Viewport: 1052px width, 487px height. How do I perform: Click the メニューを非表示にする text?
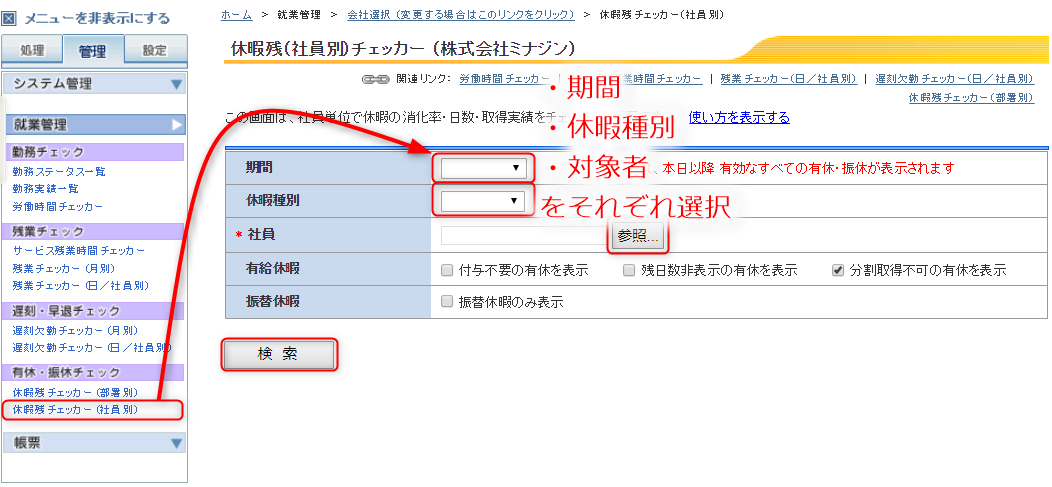(97, 19)
